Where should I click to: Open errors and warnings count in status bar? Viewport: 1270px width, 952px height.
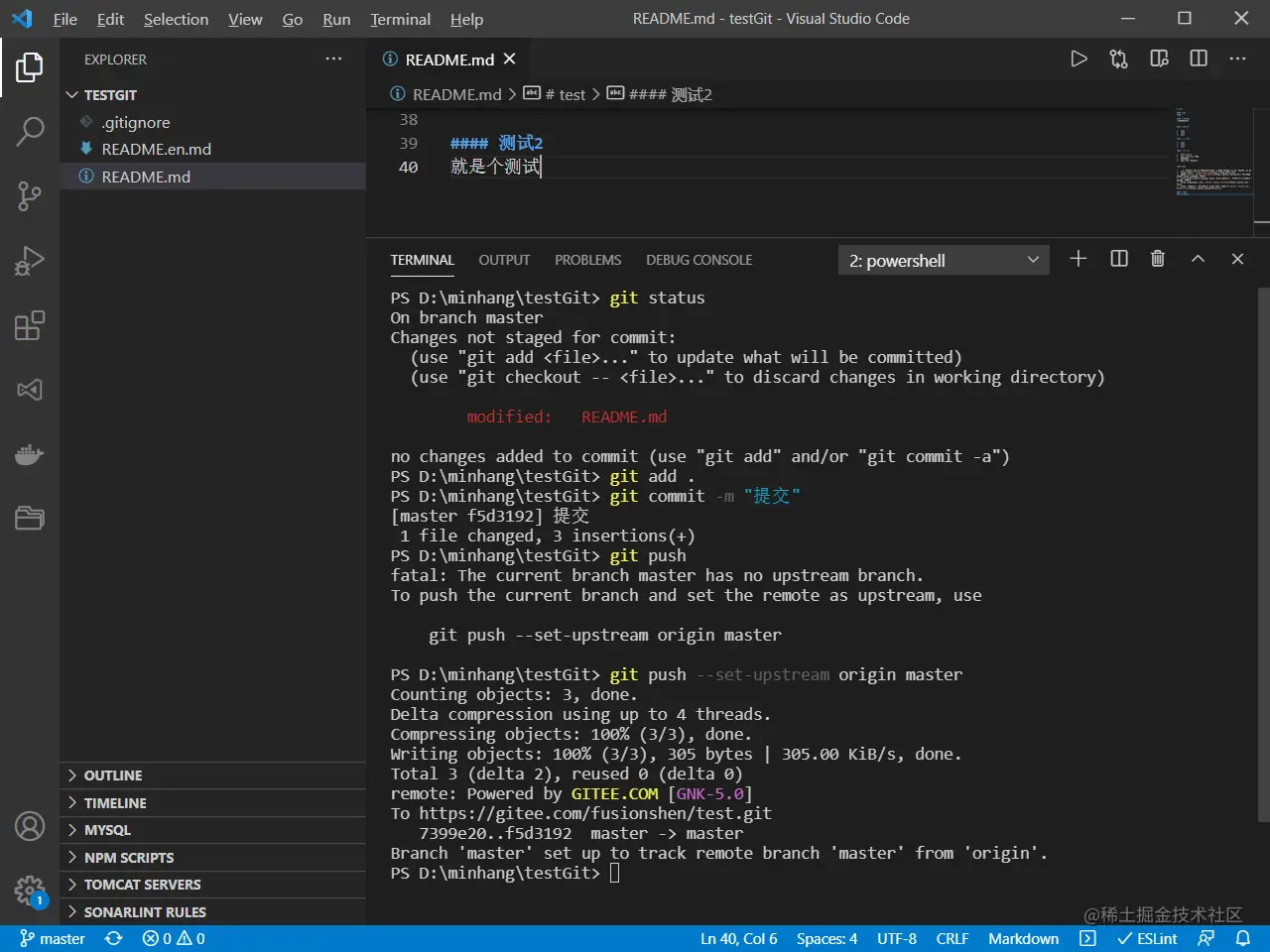pos(174,938)
